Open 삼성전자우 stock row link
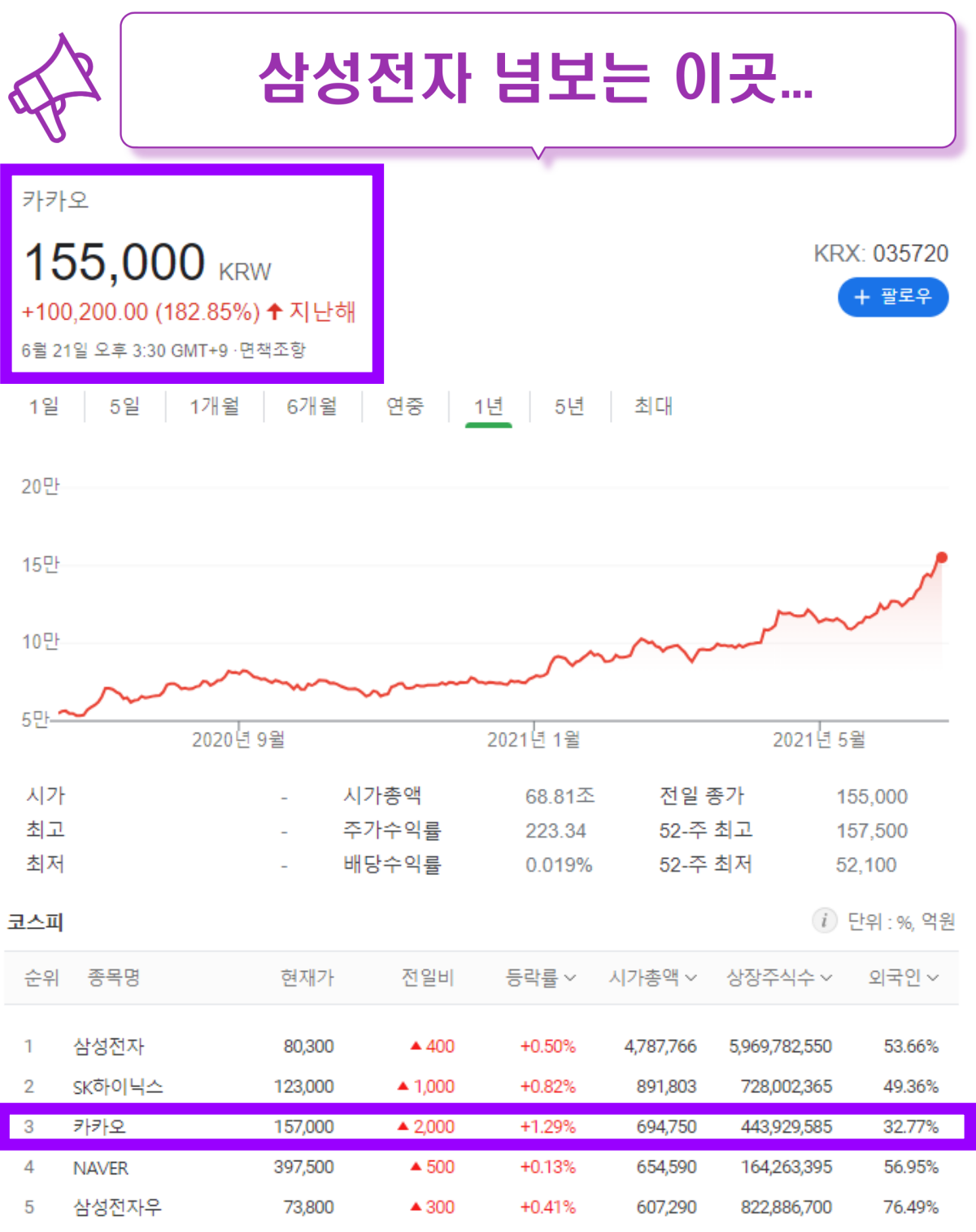 [118, 1208]
